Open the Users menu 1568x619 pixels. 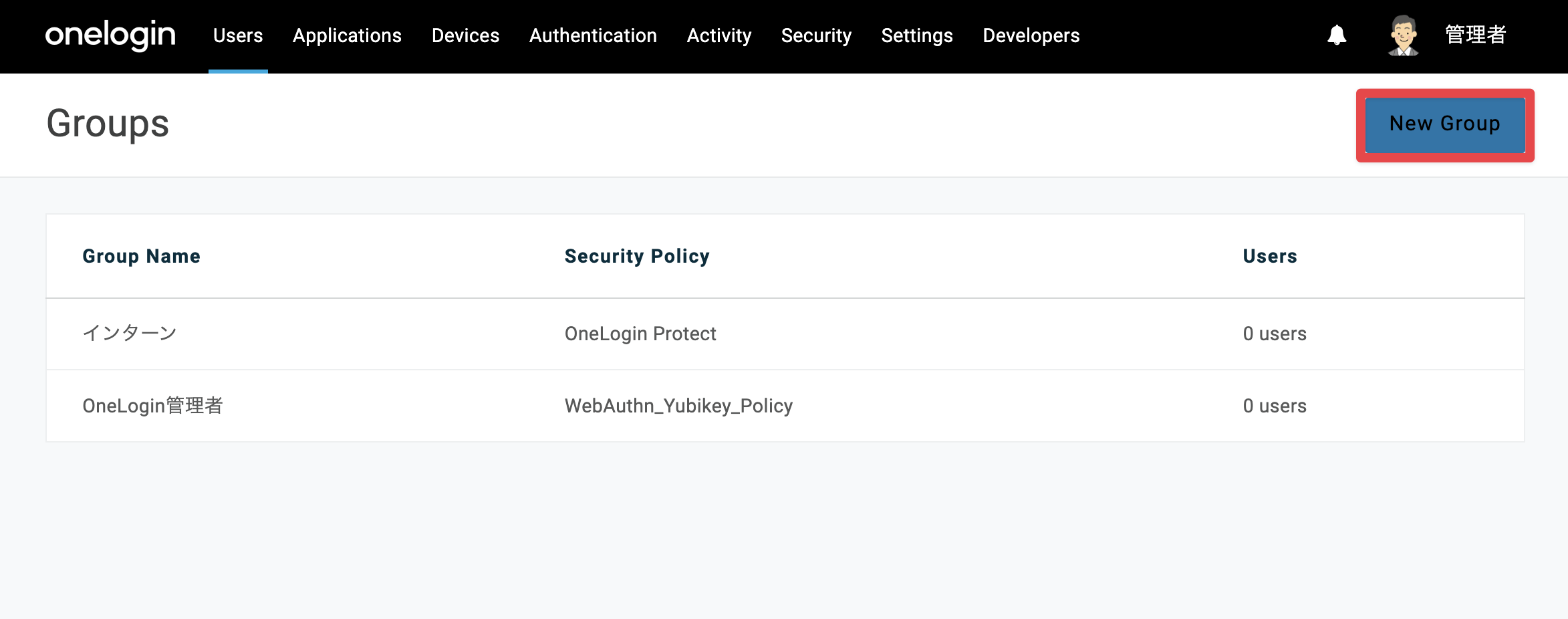(x=238, y=35)
